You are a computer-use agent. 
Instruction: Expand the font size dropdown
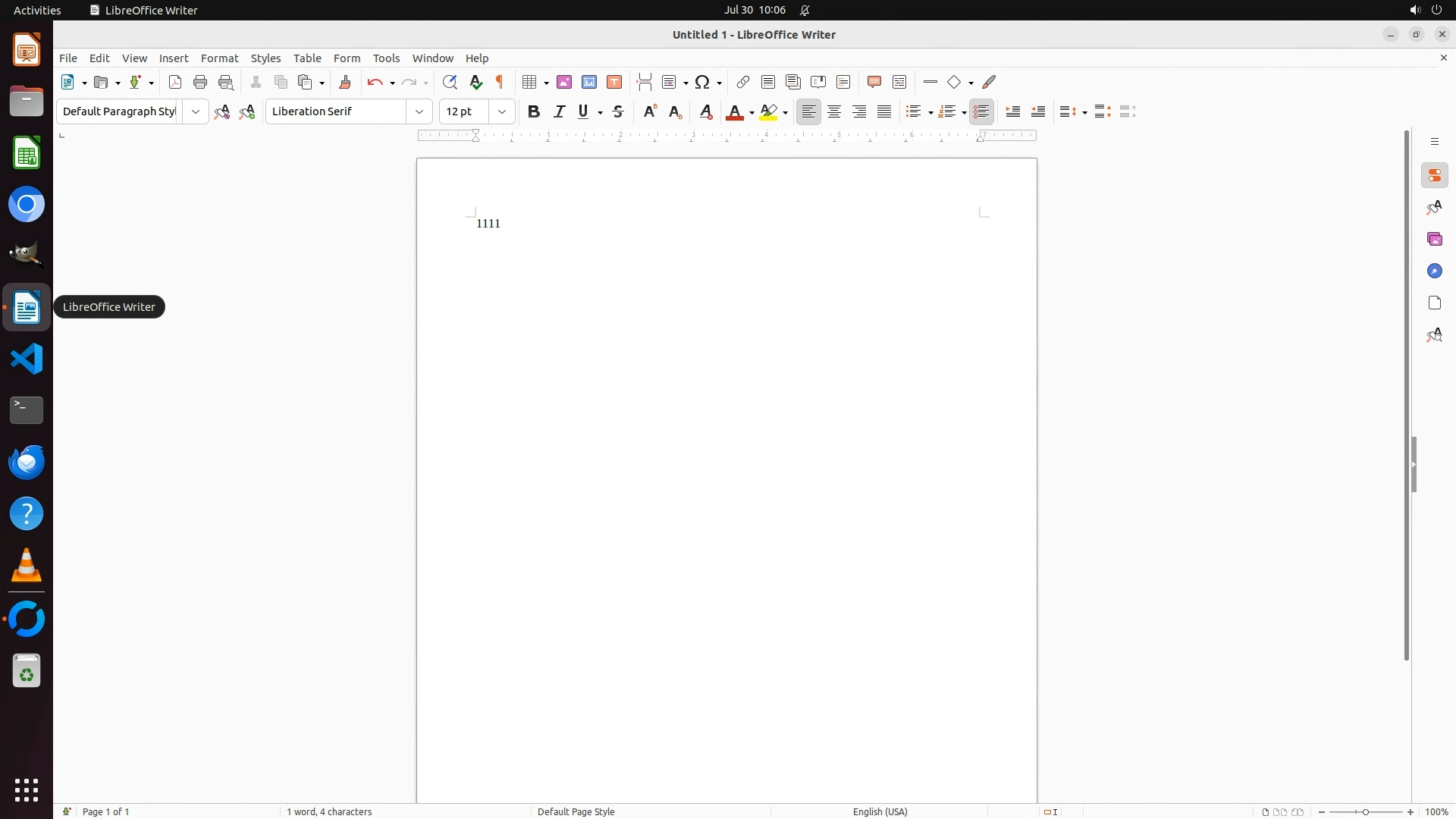[502, 112]
